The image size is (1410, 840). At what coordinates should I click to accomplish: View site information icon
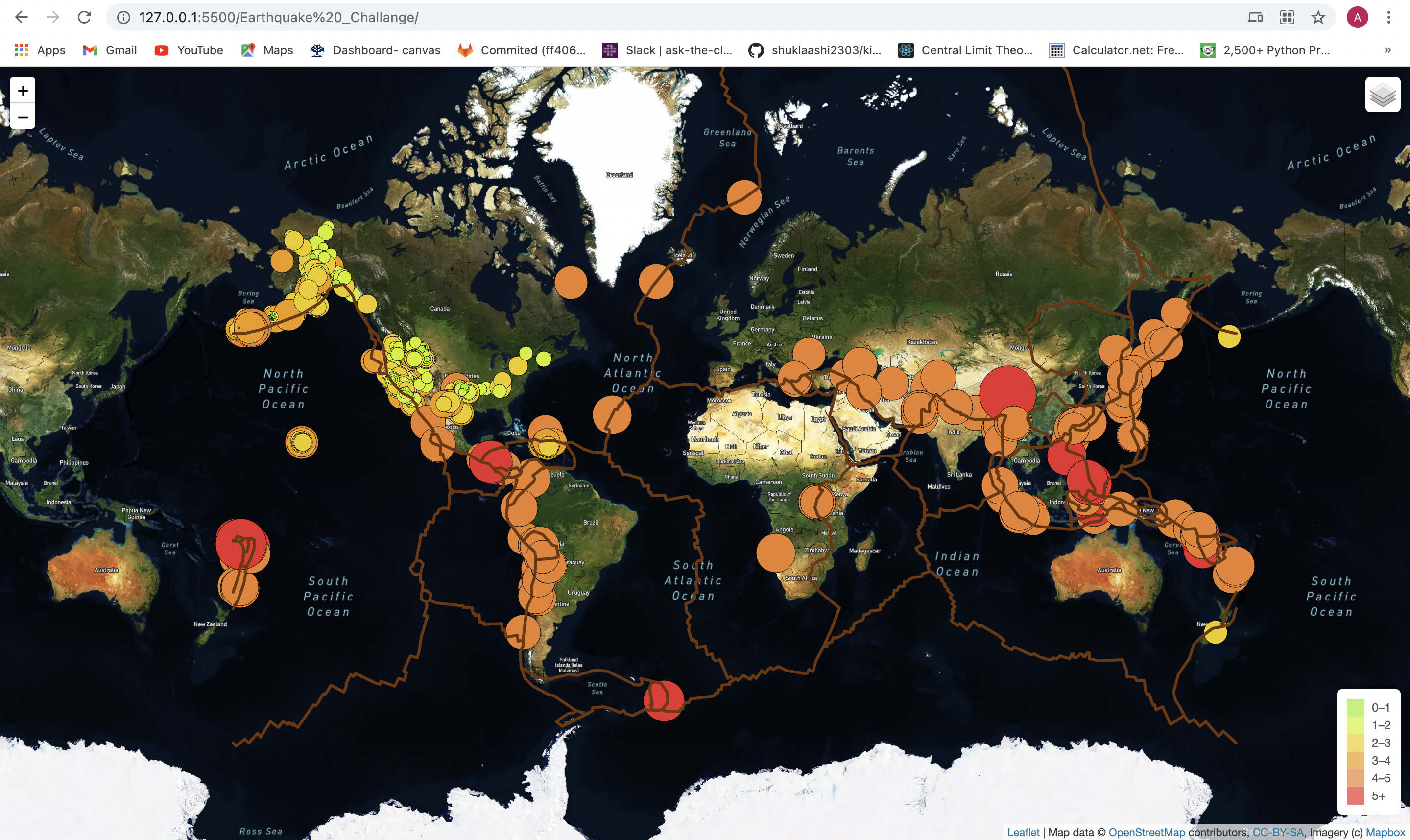[123, 18]
